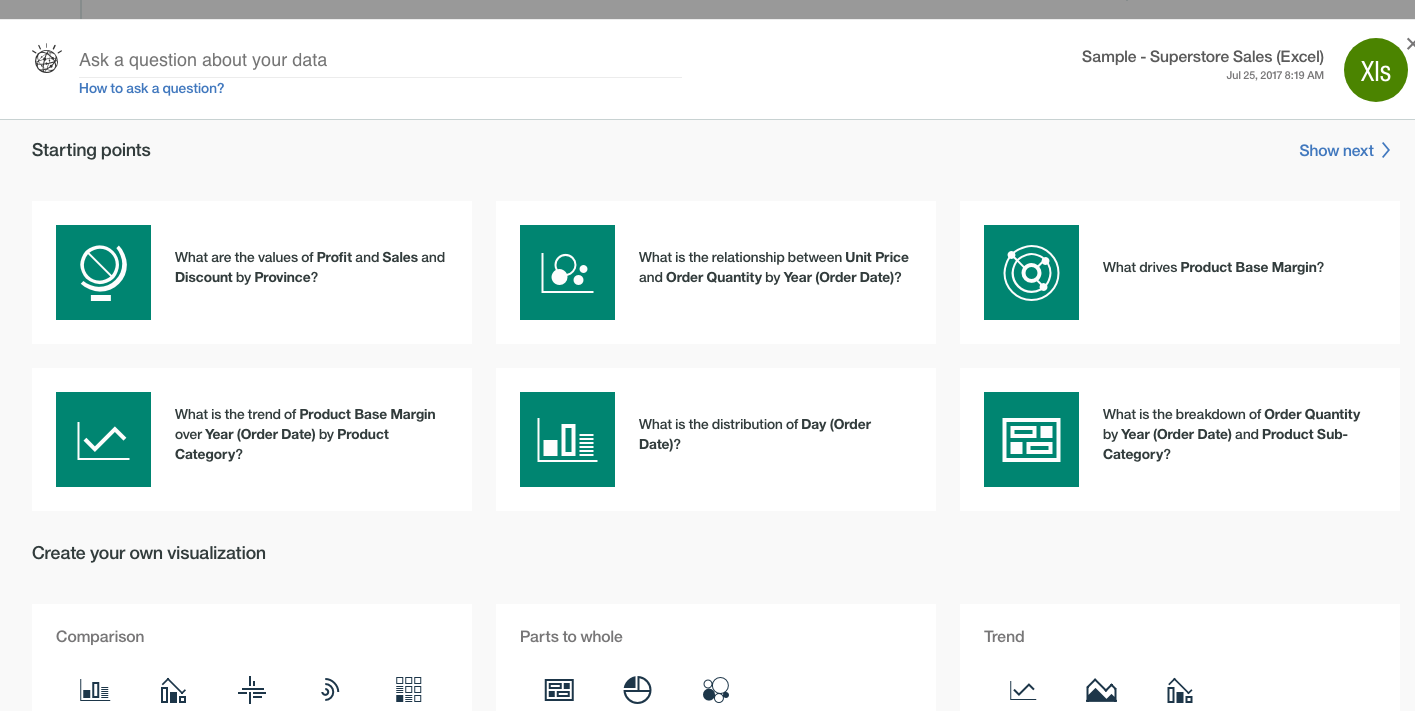
Task: Choose the area chart icon under Trend
Action: (1101, 690)
